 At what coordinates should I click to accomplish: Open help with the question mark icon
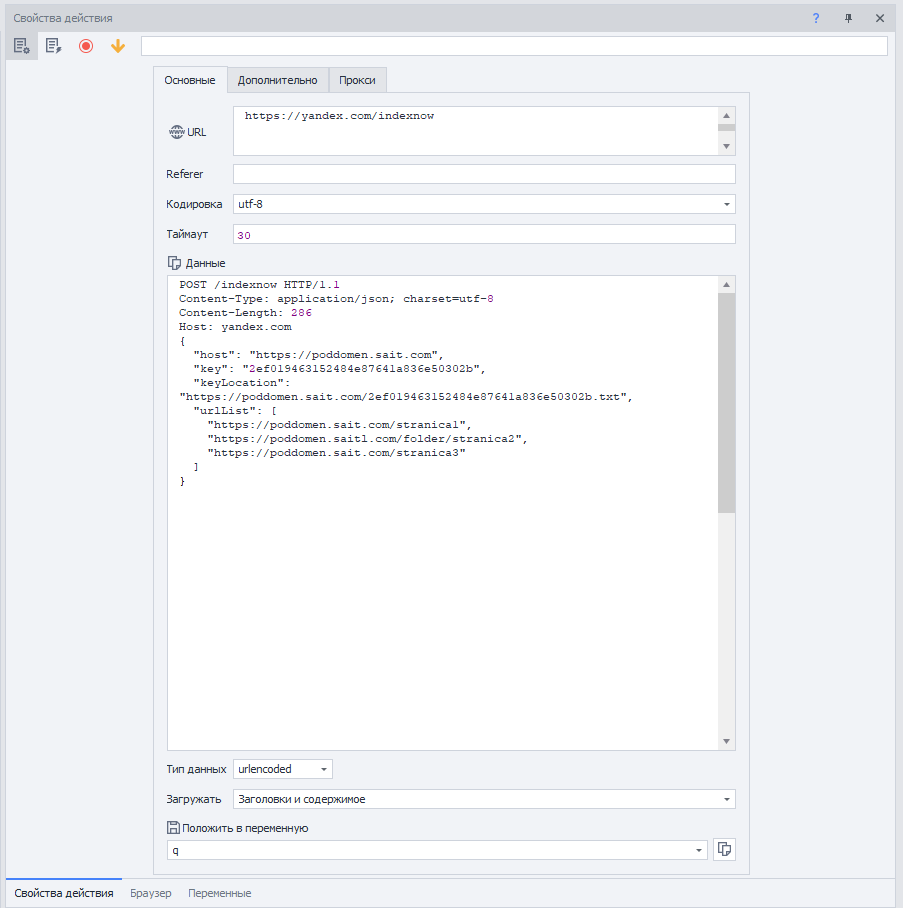816,18
